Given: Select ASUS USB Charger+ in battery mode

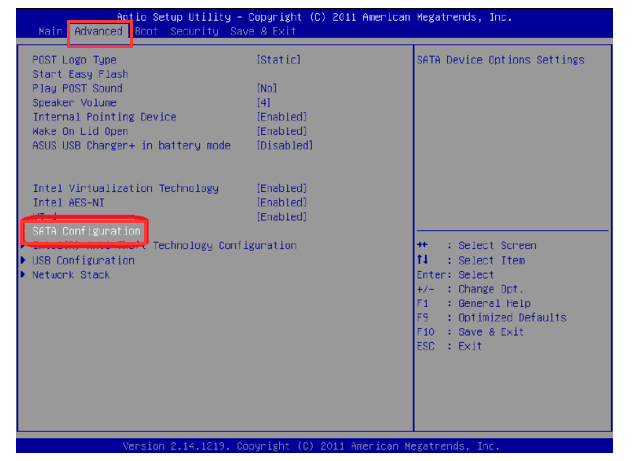Looking at the screenshot, I should tap(131, 145).
